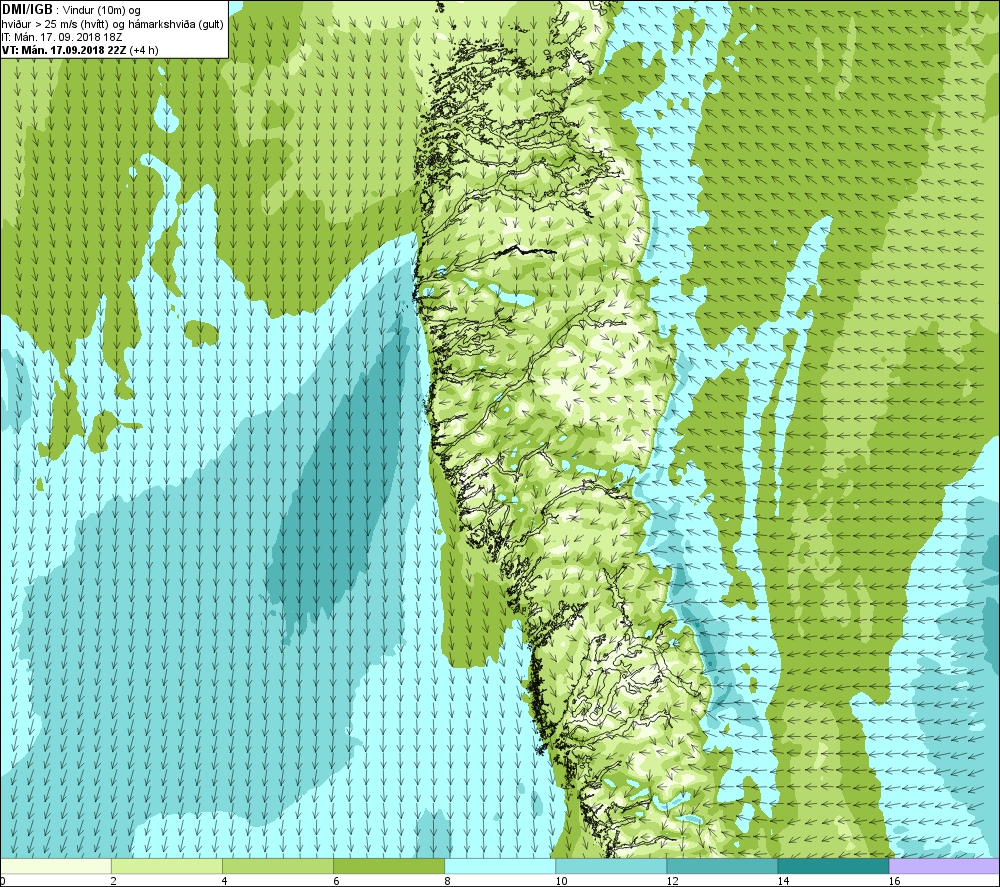Click the legend scale label "12"
The image size is (1000, 887).
[x=672, y=881]
